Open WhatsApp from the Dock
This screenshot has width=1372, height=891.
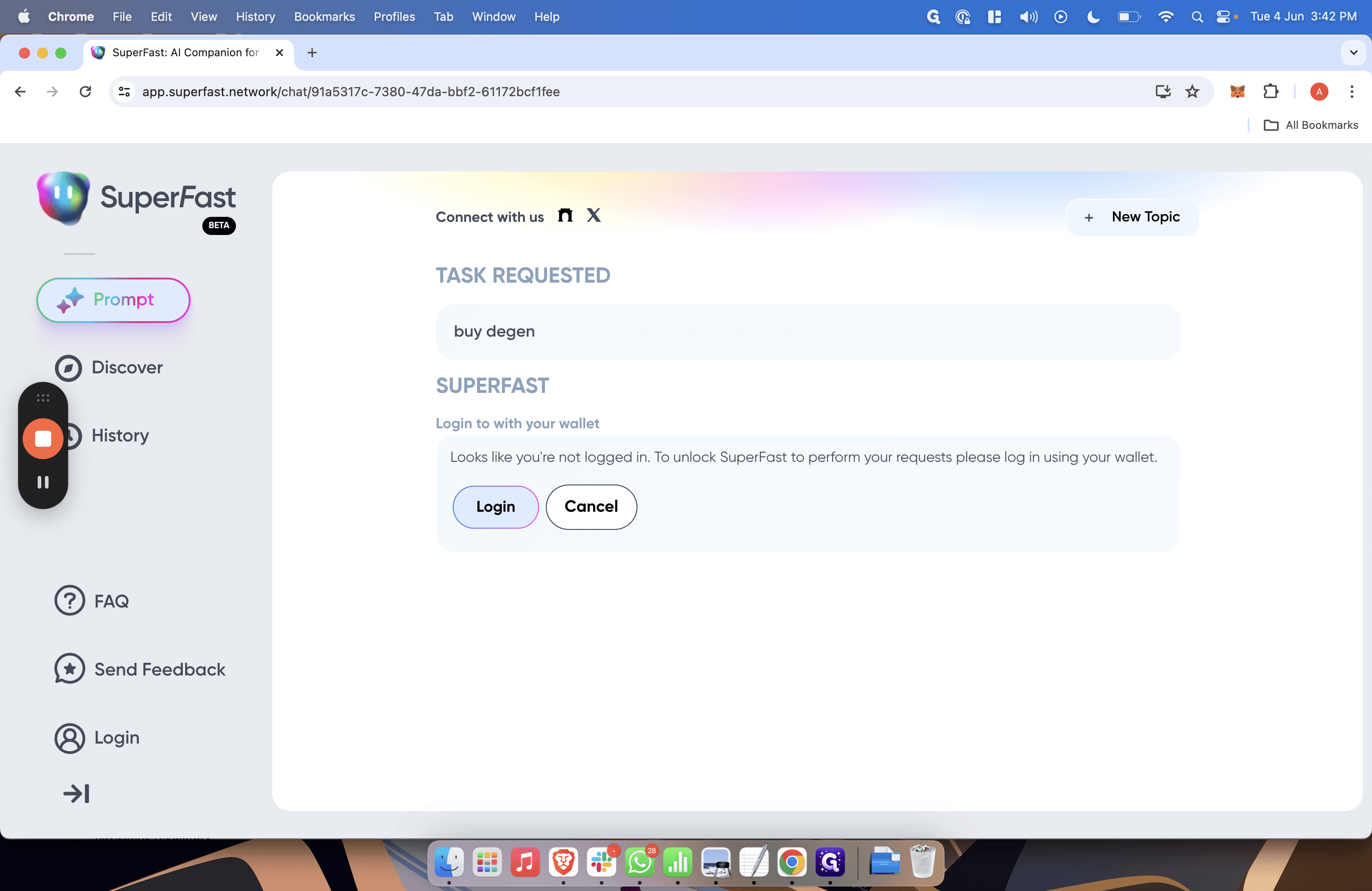coord(639,862)
